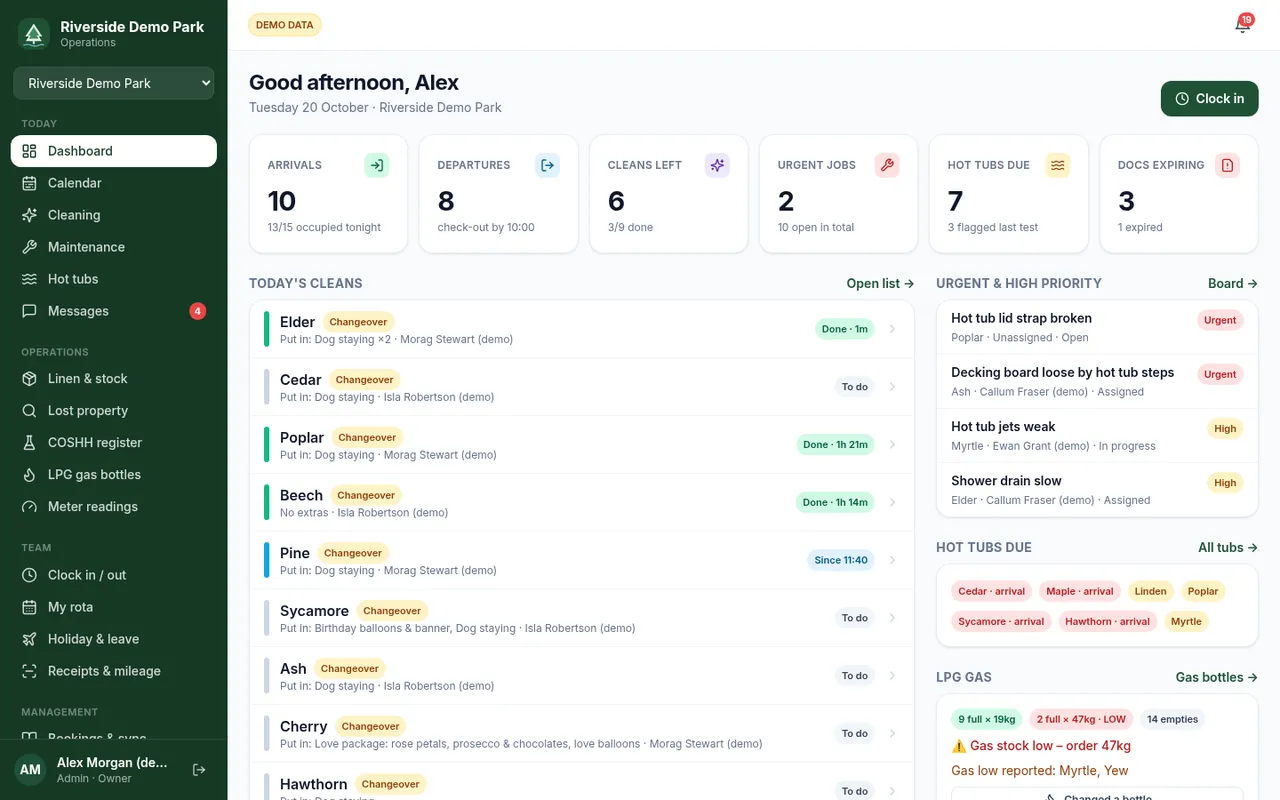Open the Riverside Demo Park site dropdown
This screenshot has height=800, width=1280.
click(x=114, y=83)
